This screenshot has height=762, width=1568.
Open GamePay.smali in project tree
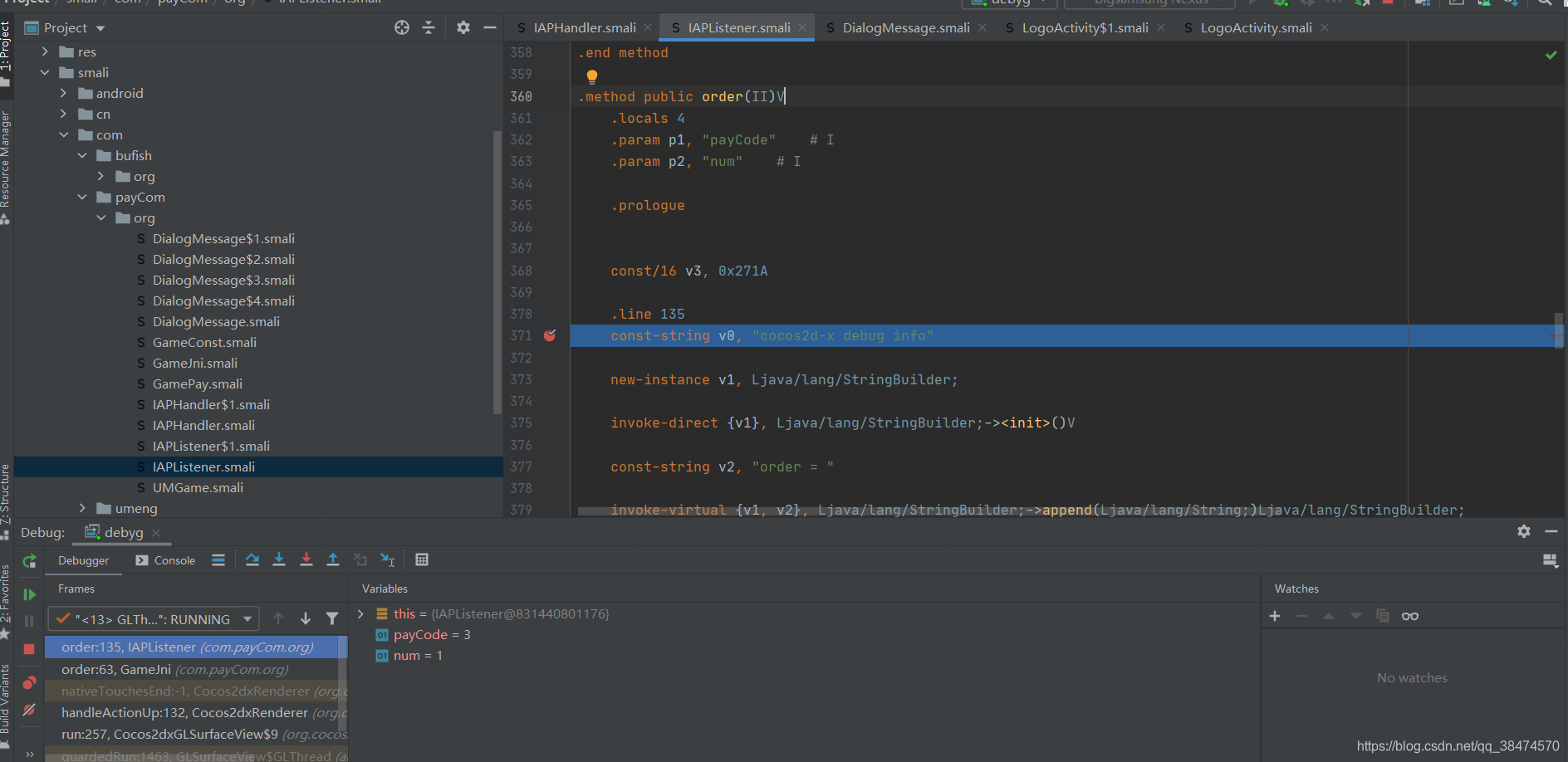point(198,383)
